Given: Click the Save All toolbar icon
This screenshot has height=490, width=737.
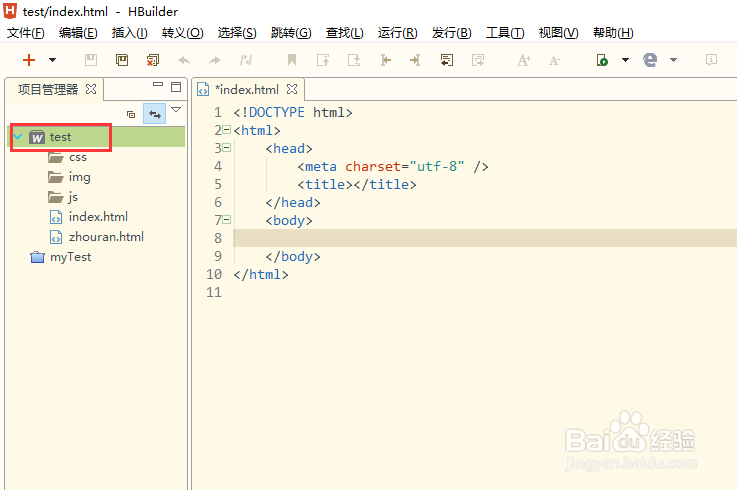Looking at the screenshot, I should pos(122,60).
